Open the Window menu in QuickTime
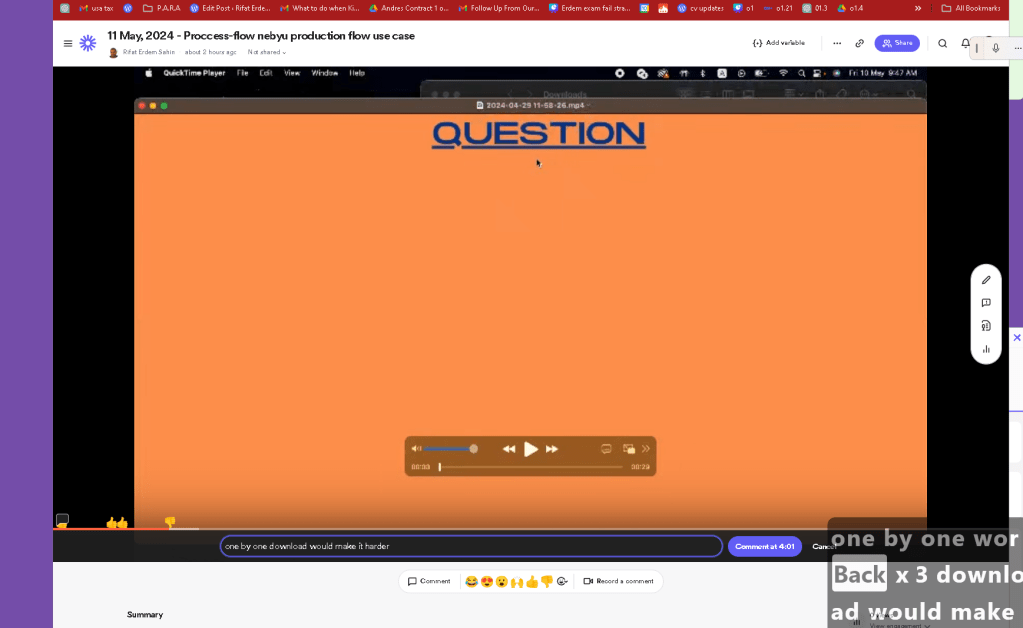Image resolution: width=1023 pixels, height=628 pixels. coord(324,73)
